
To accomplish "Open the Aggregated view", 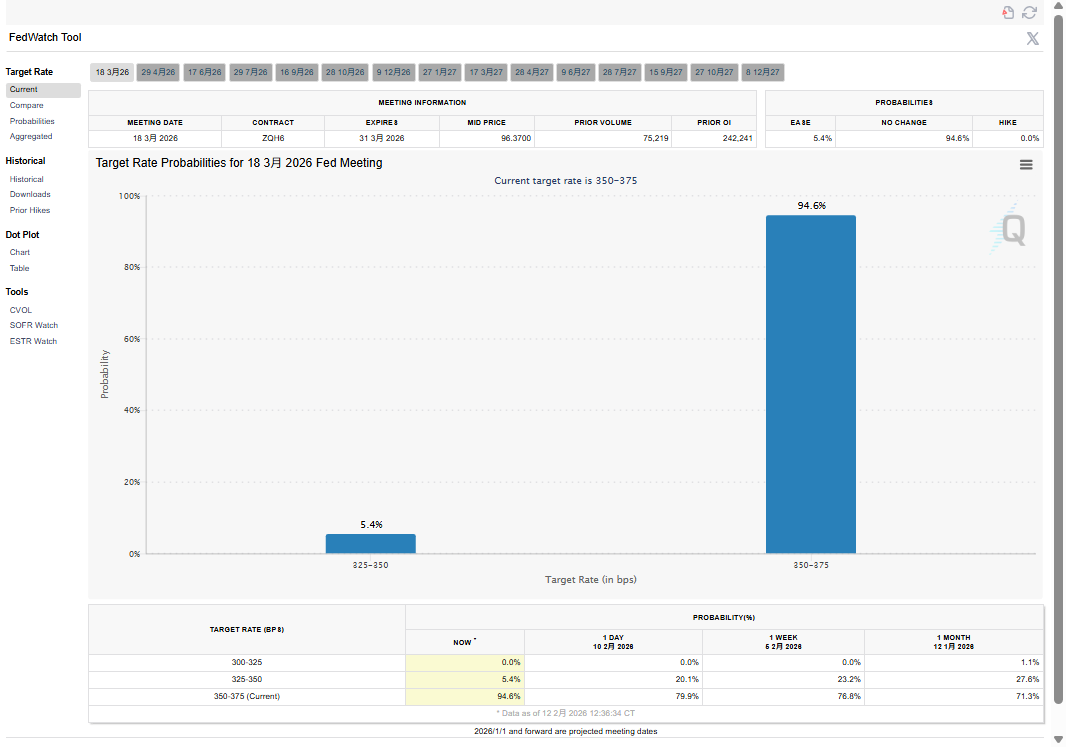I will tap(31, 136).
